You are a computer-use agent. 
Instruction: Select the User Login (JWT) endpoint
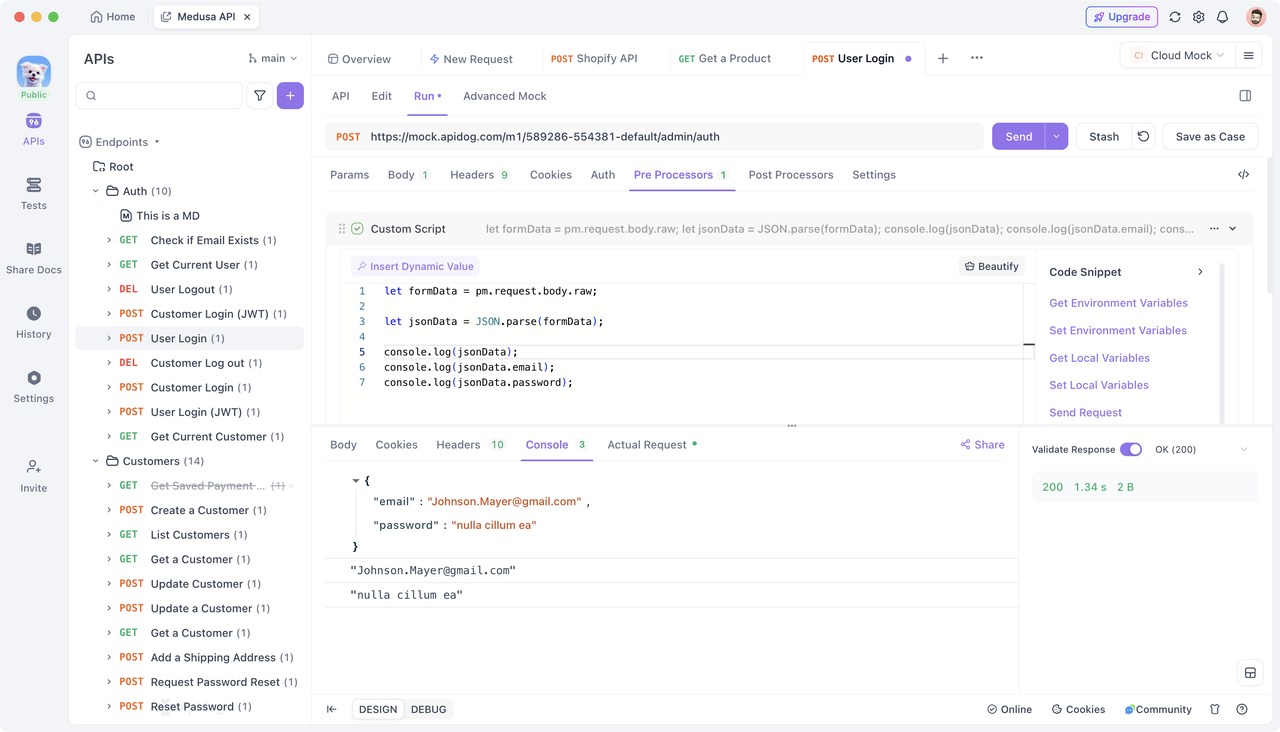(x=189, y=412)
